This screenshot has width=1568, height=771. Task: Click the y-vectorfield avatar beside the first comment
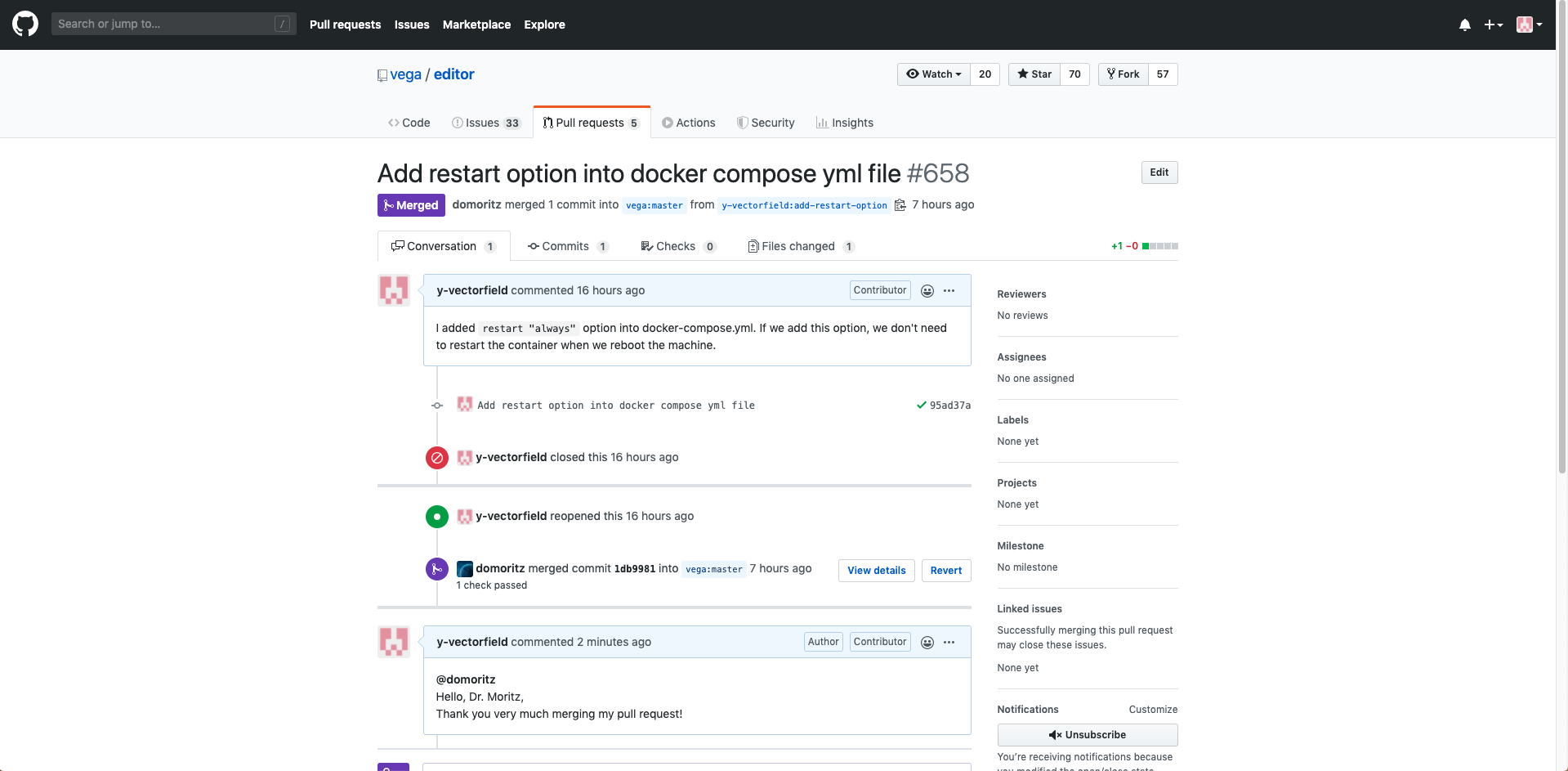(x=394, y=290)
